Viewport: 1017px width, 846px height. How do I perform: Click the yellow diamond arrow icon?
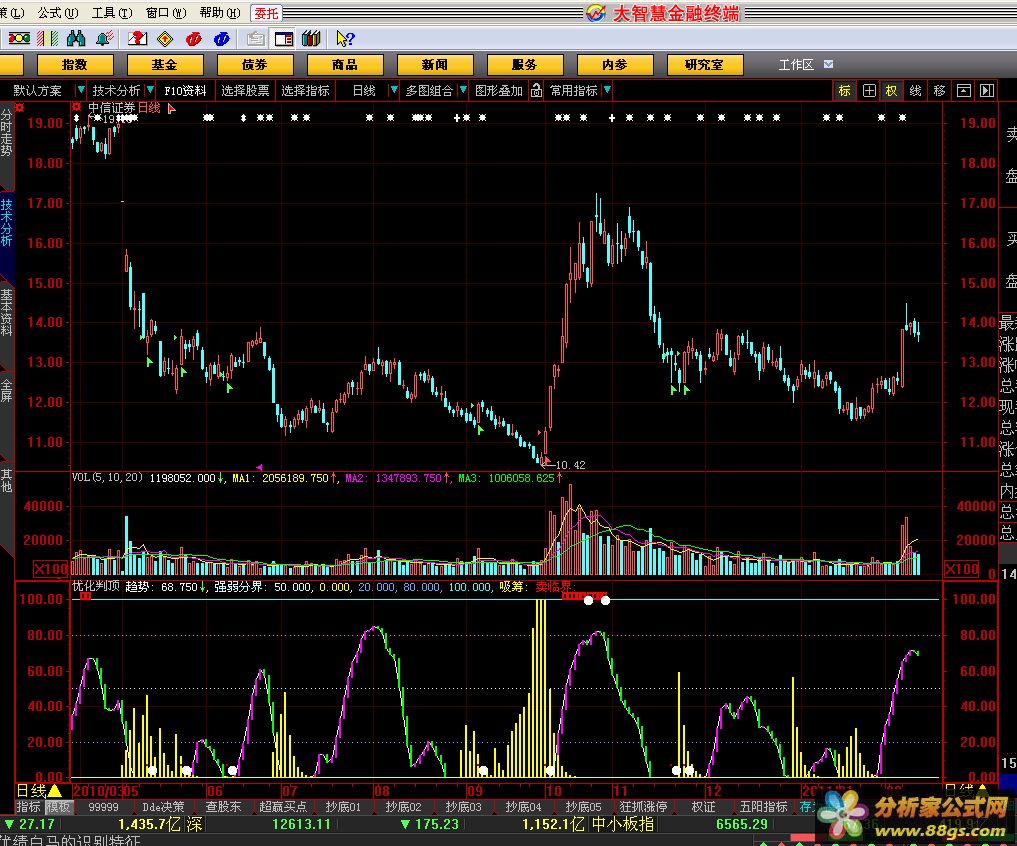(165, 39)
